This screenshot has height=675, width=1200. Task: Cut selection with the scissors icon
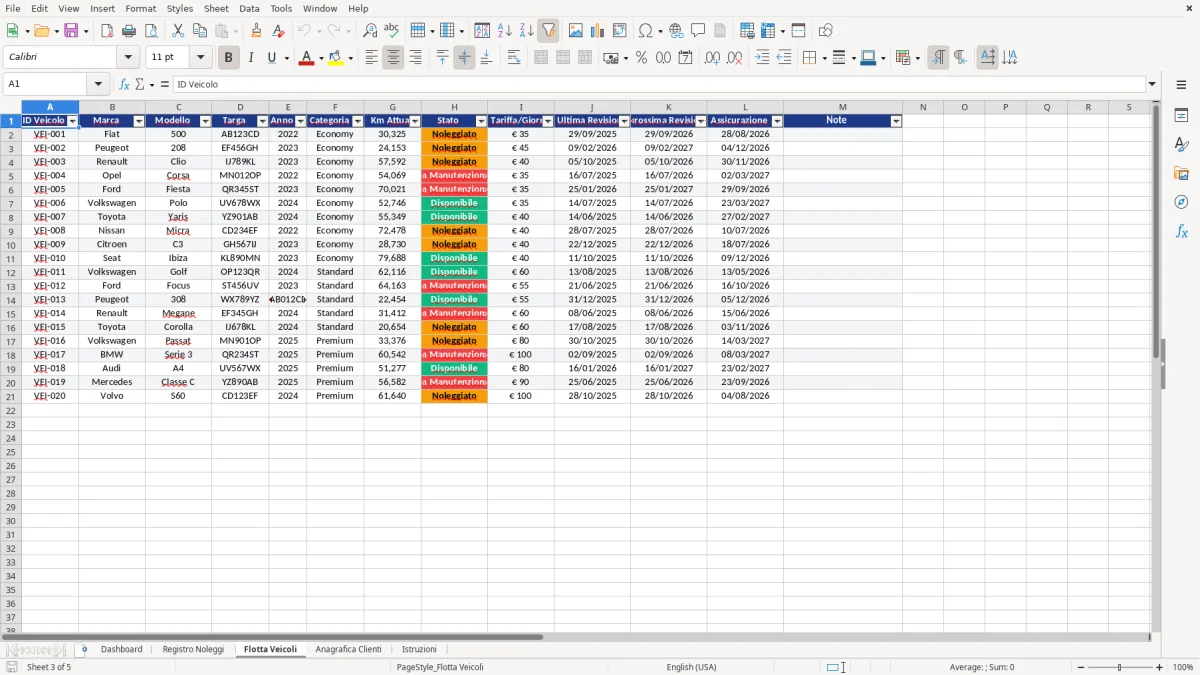[x=178, y=31]
